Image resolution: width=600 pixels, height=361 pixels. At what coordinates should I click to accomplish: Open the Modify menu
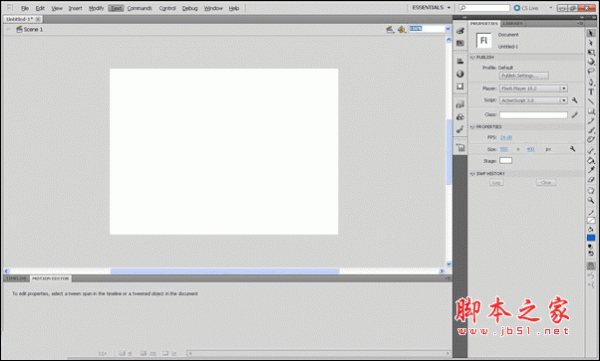coord(96,8)
